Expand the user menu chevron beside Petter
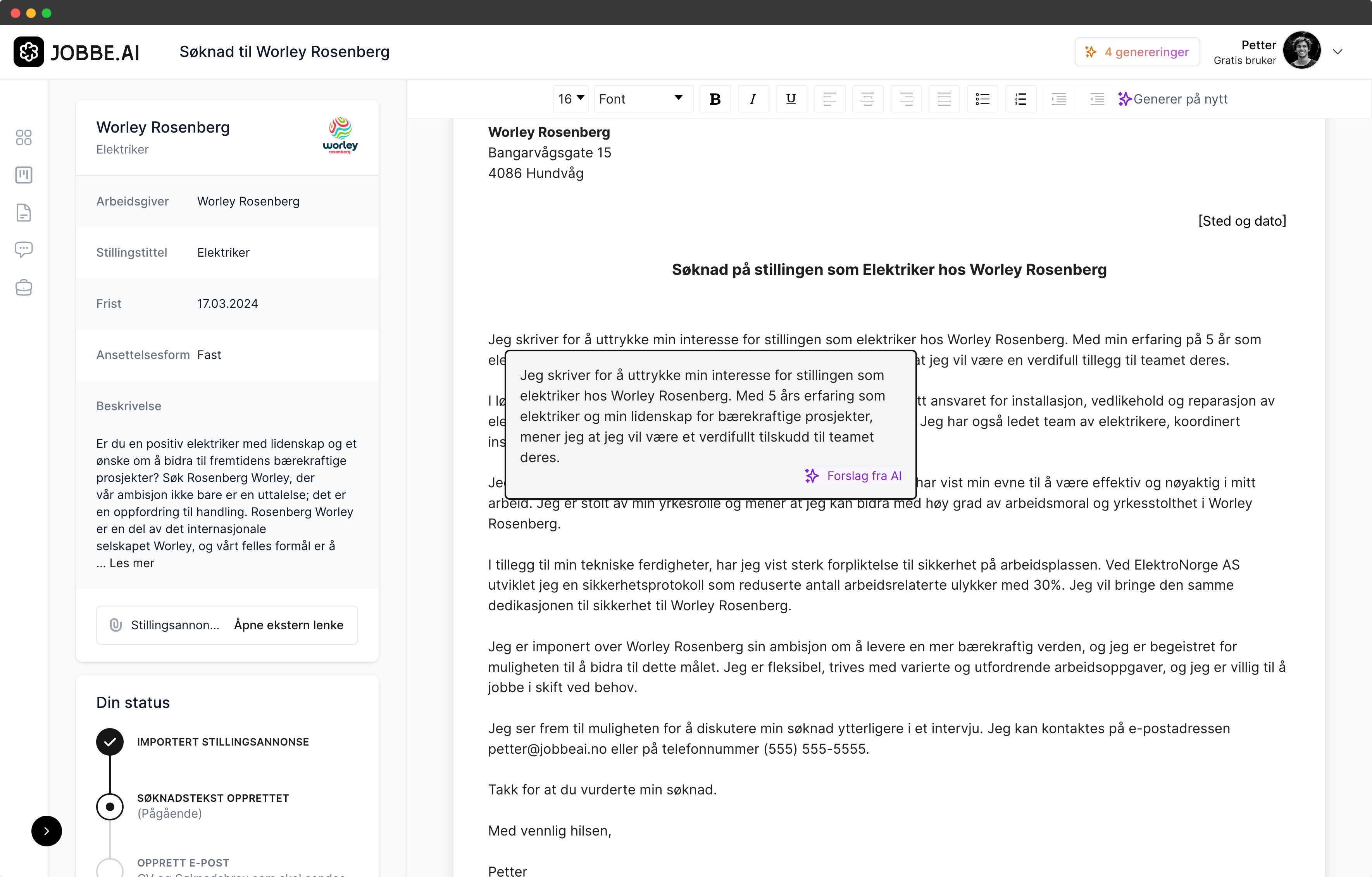This screenshot has height=877, width=1372. pyautogui.click(x=1337, y=52)
